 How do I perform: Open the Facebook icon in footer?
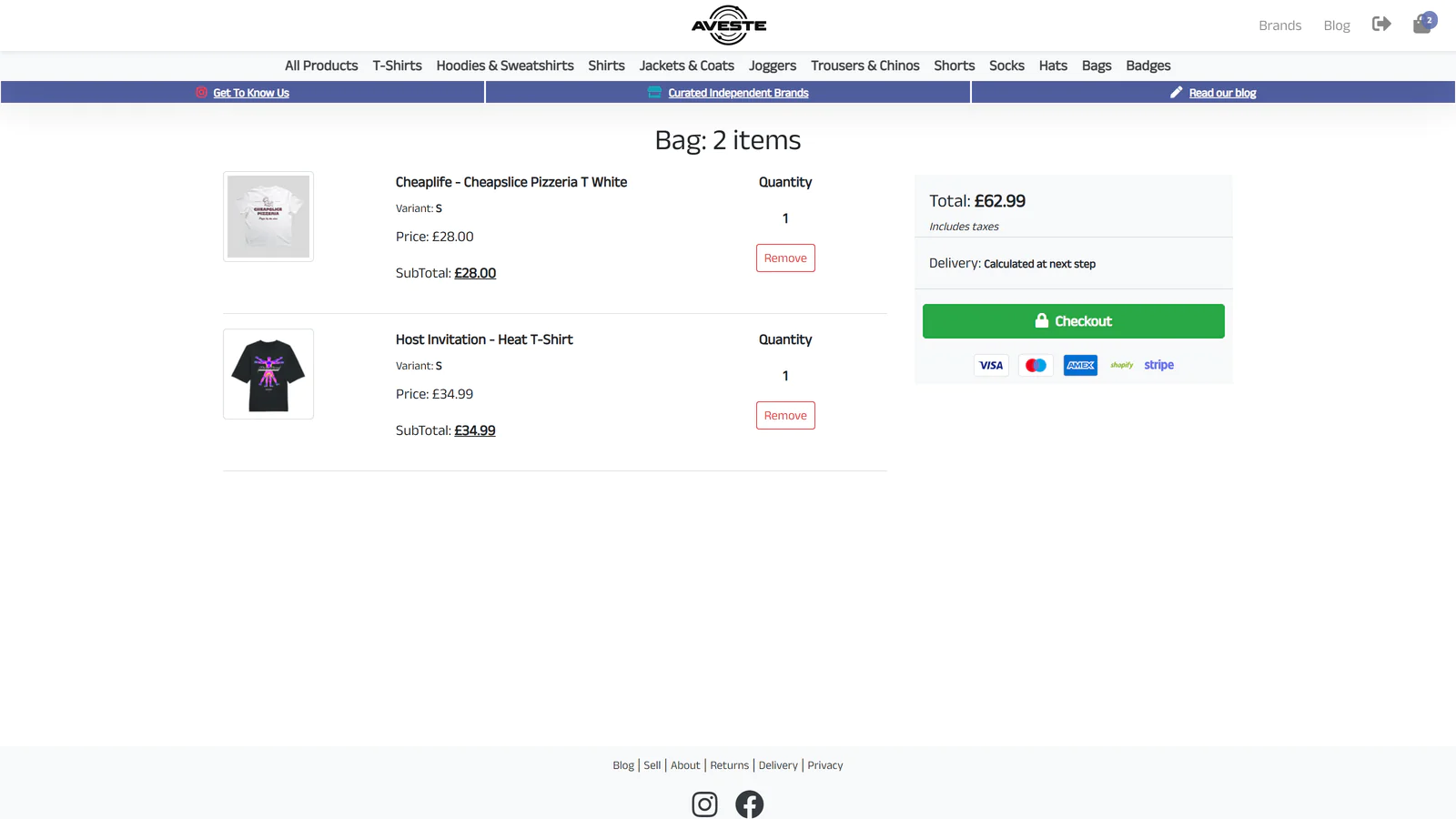tap(749, 804)
